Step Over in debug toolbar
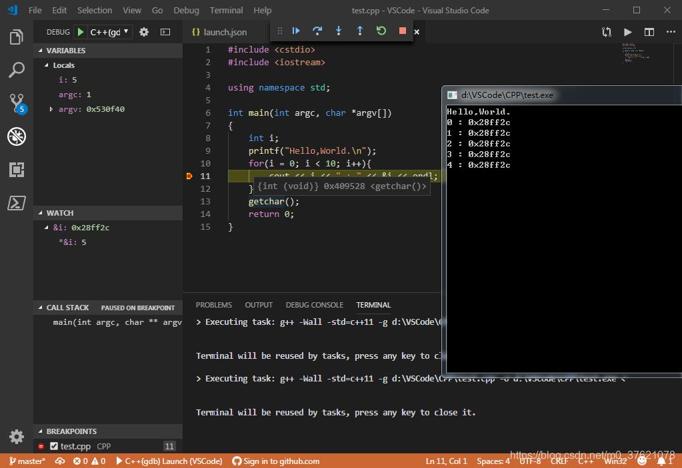 tap(317, 31)
